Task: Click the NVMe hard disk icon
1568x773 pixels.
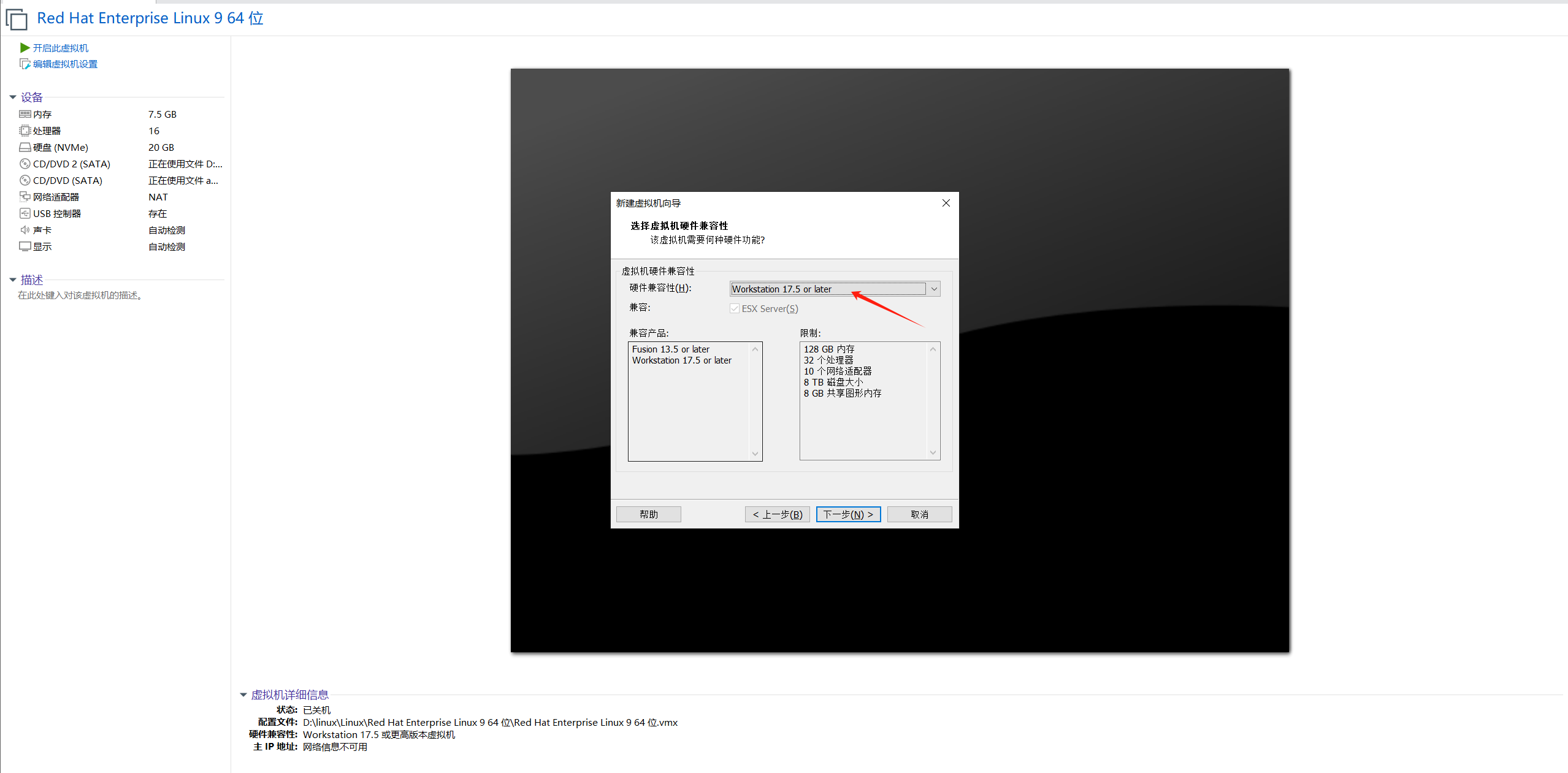Action: [x=25, y=147]
